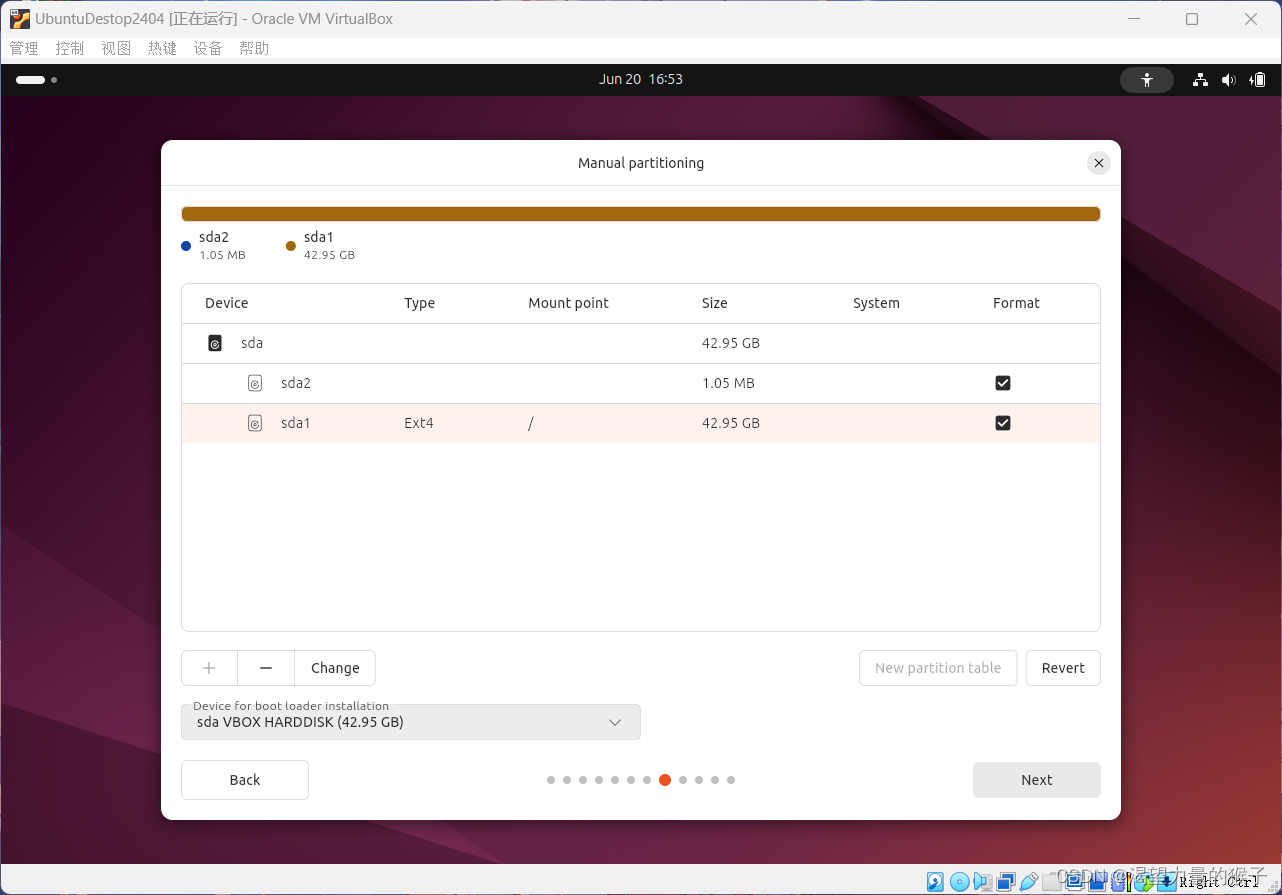The image size is (1282, 895).
Task: Click the blue sda2 legend dot
Action: click(x=186, y=246)
